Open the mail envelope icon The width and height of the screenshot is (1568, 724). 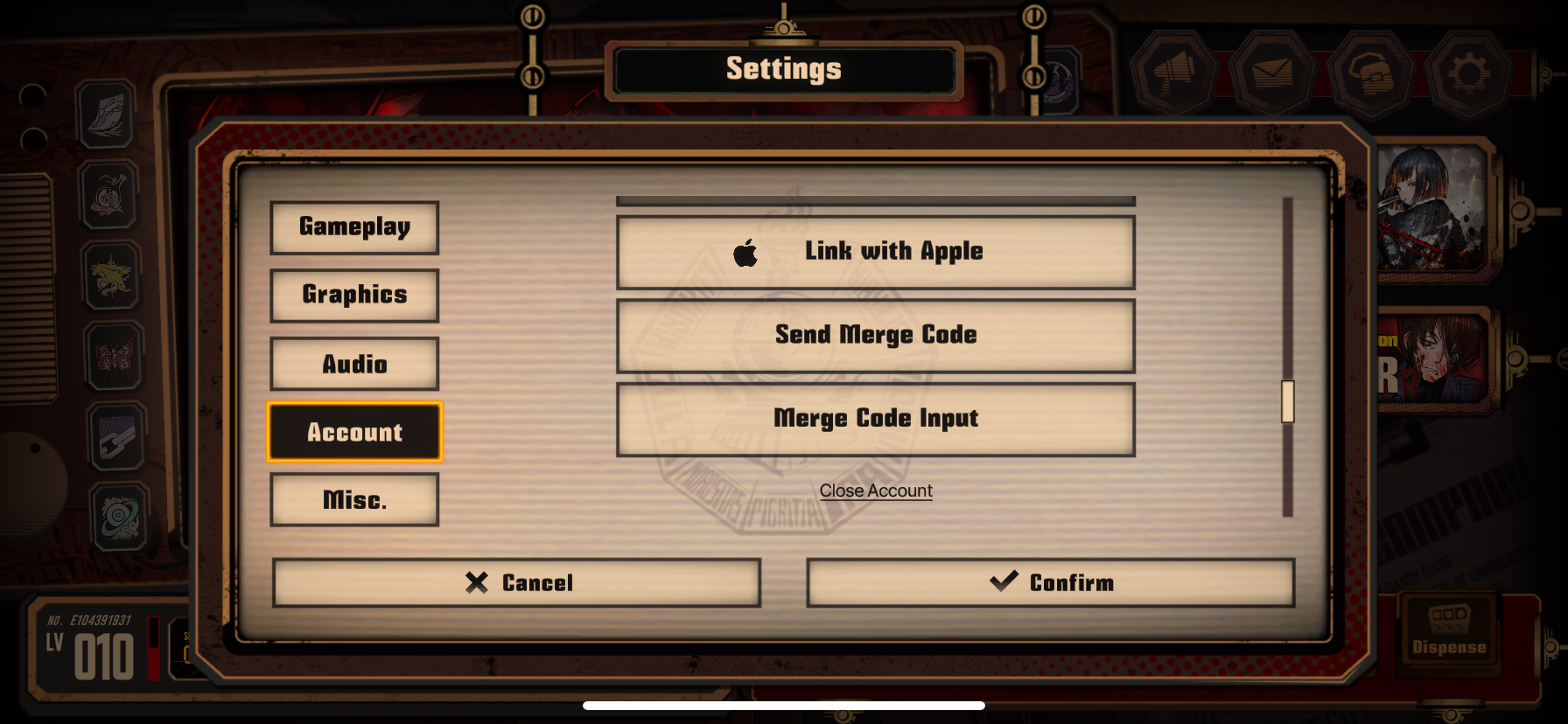click(x=1273, y=73)
